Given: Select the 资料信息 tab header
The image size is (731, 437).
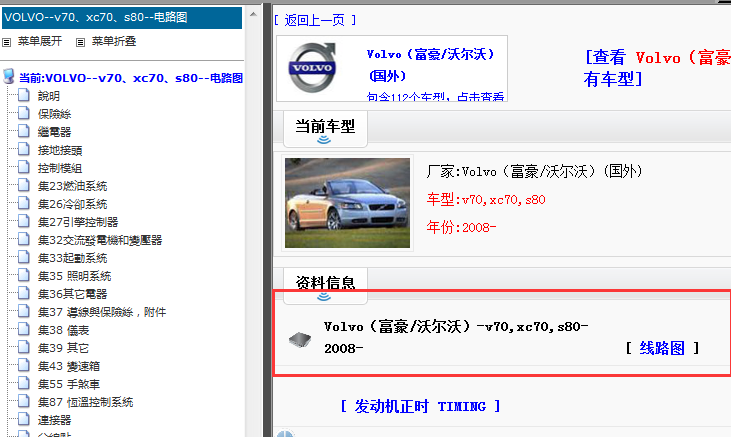Looking at the screenshot, I should coord(325,285).
